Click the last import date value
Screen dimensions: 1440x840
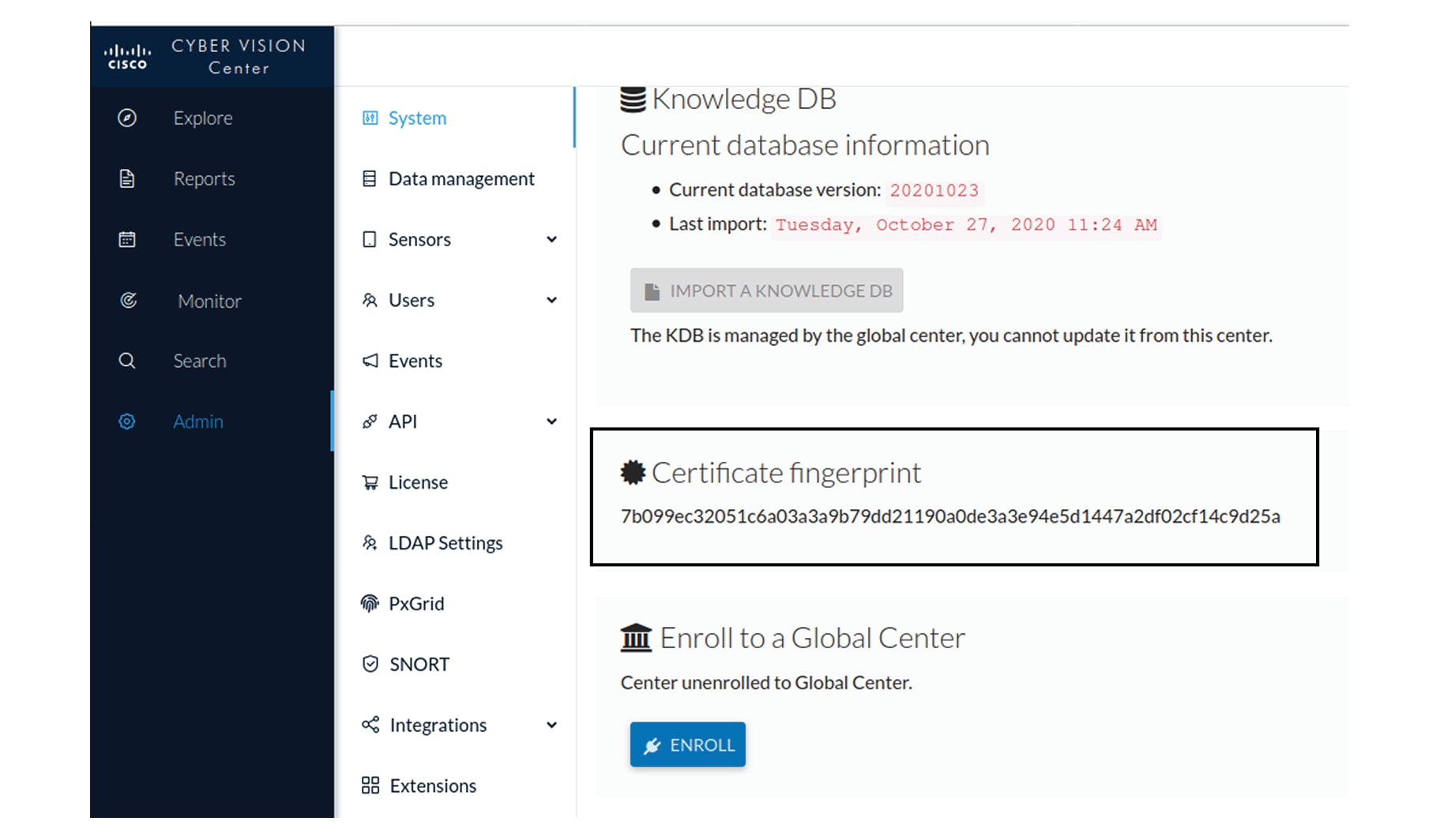(965, 225)
